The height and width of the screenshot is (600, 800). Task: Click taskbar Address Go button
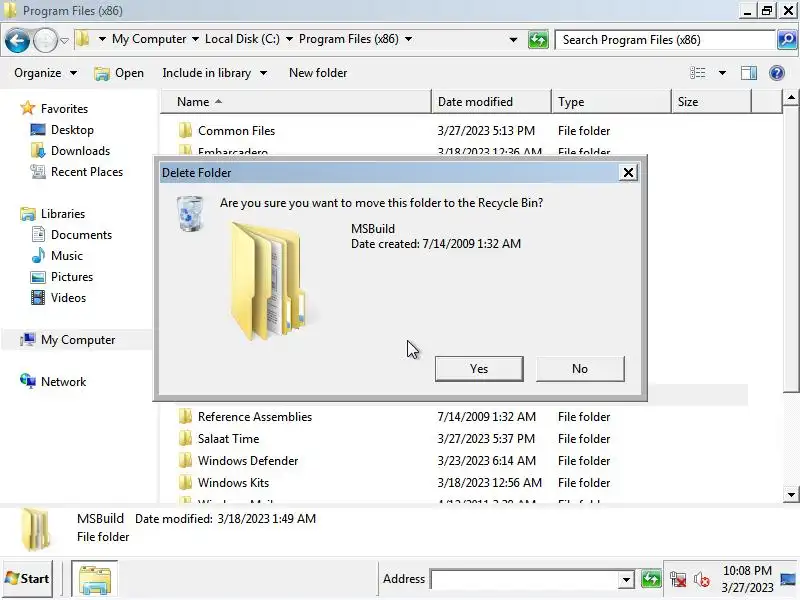coord(651,579)
